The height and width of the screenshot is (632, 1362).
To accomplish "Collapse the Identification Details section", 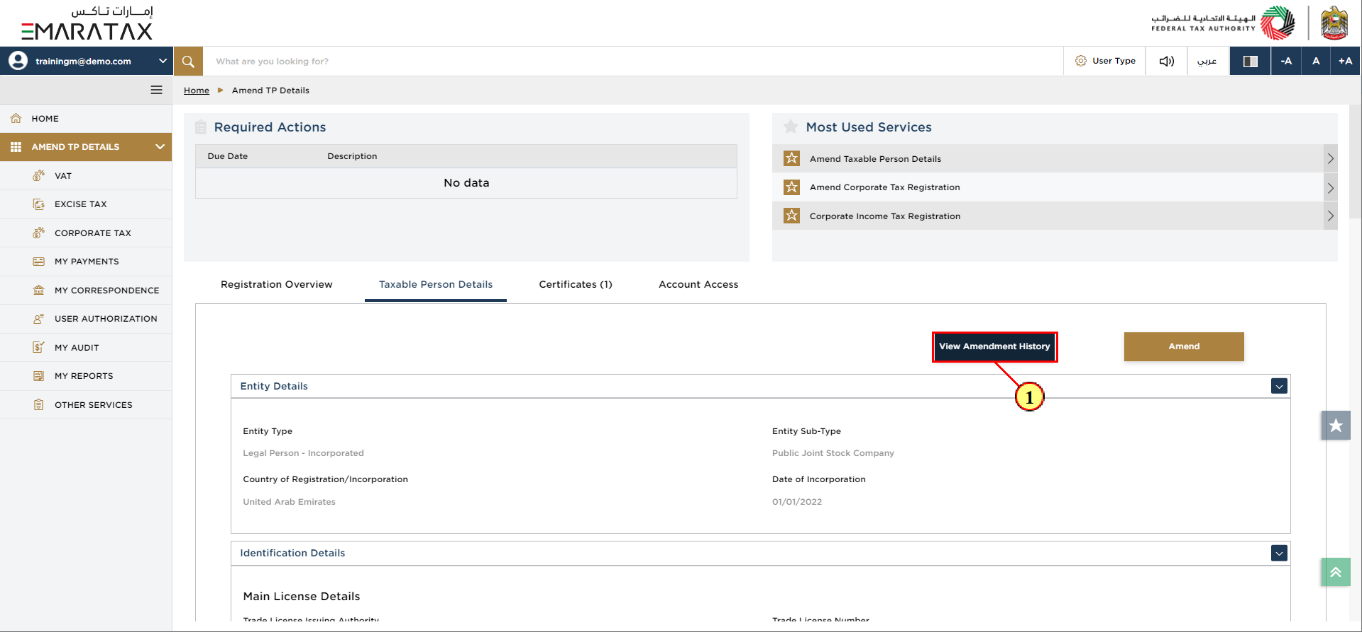I will click(1278, 553).
